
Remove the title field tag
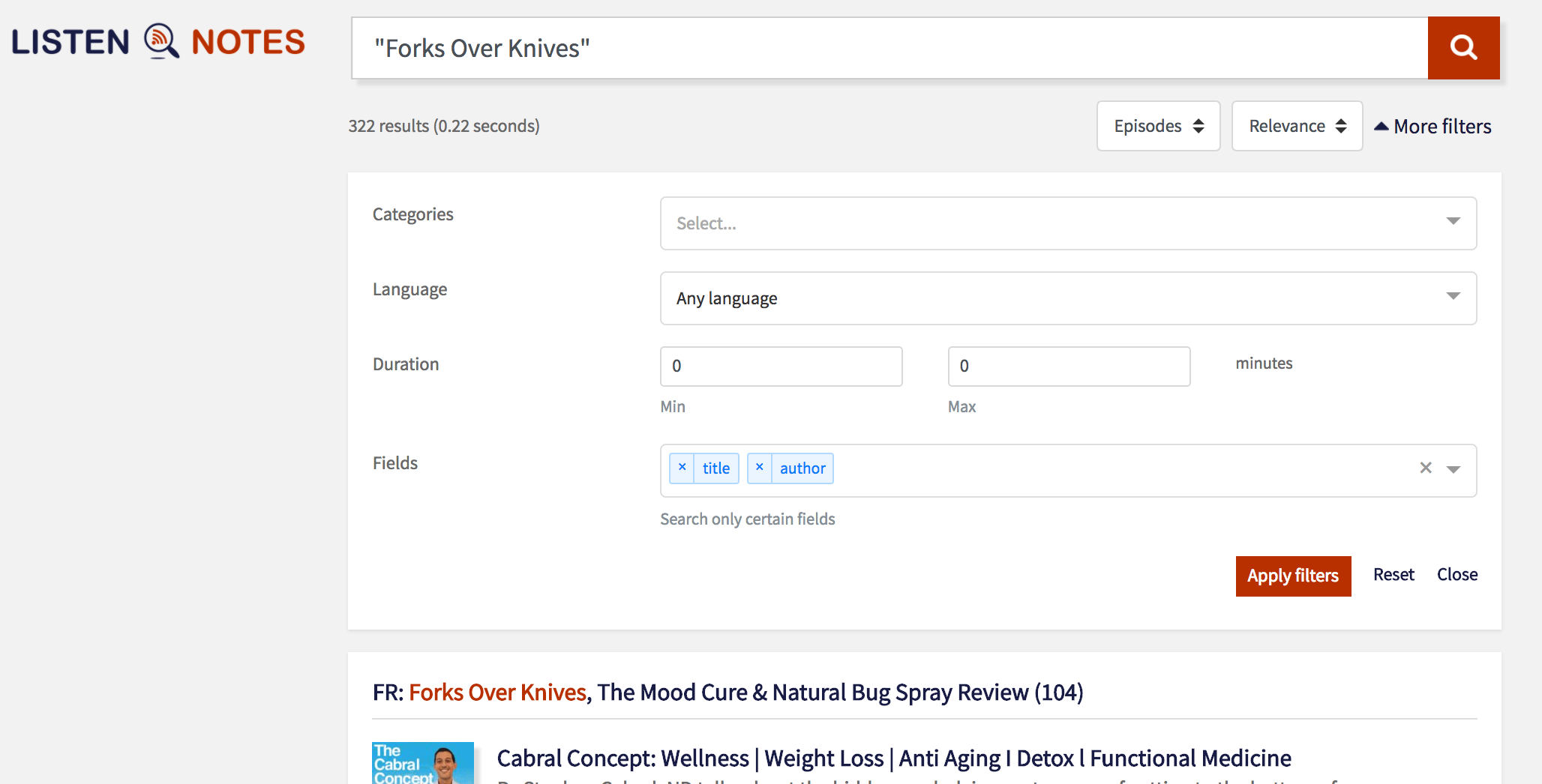682,468
